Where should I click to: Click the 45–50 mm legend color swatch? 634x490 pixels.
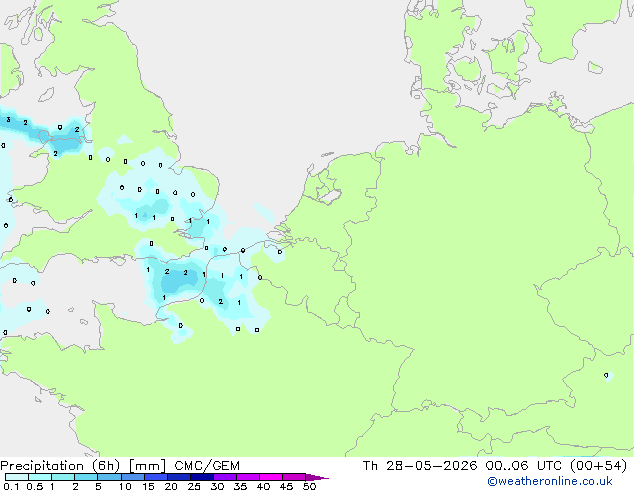pos(294,477)
